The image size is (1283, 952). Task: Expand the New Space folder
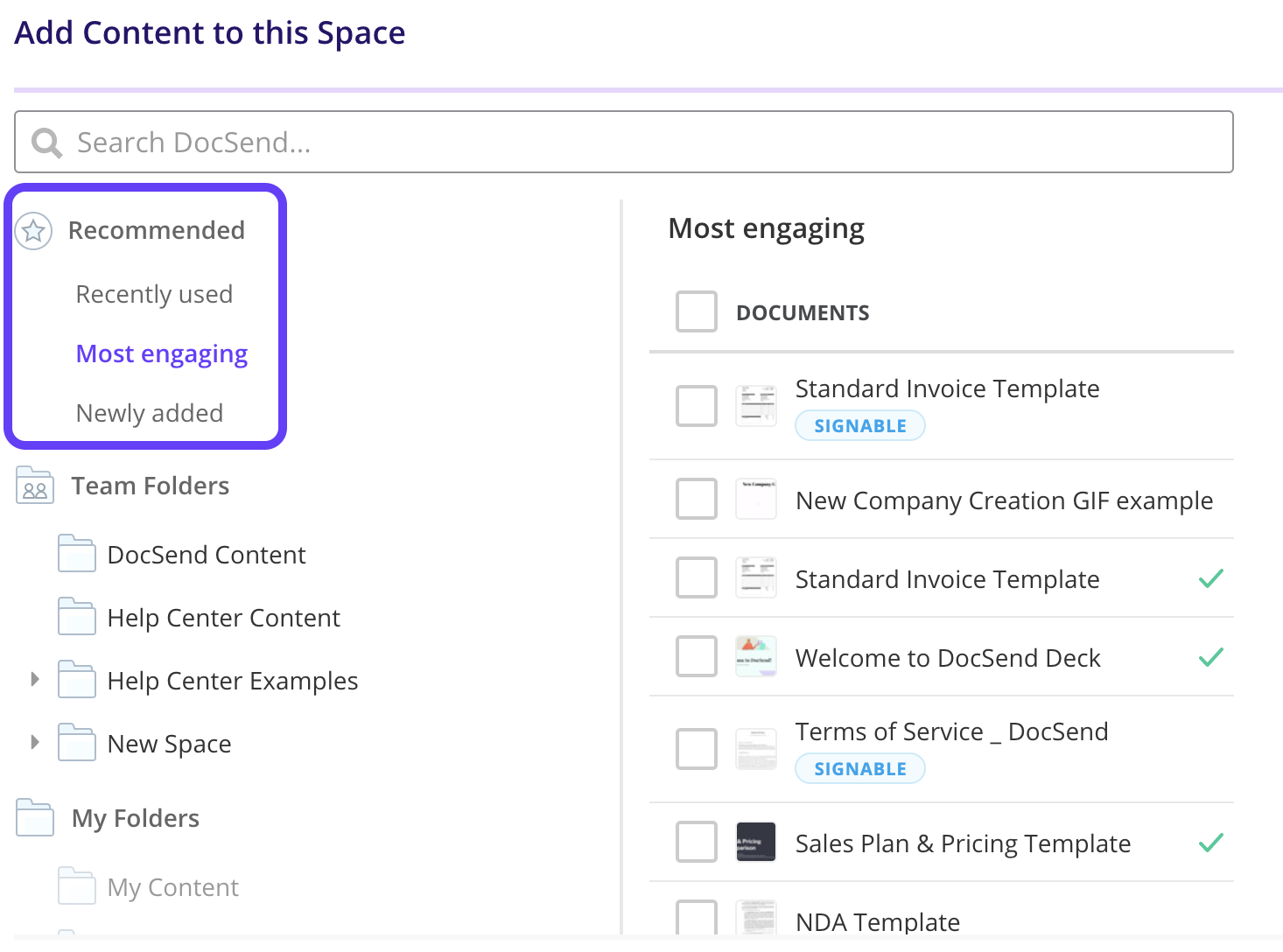pyautogui.click(x=34, y=742)
